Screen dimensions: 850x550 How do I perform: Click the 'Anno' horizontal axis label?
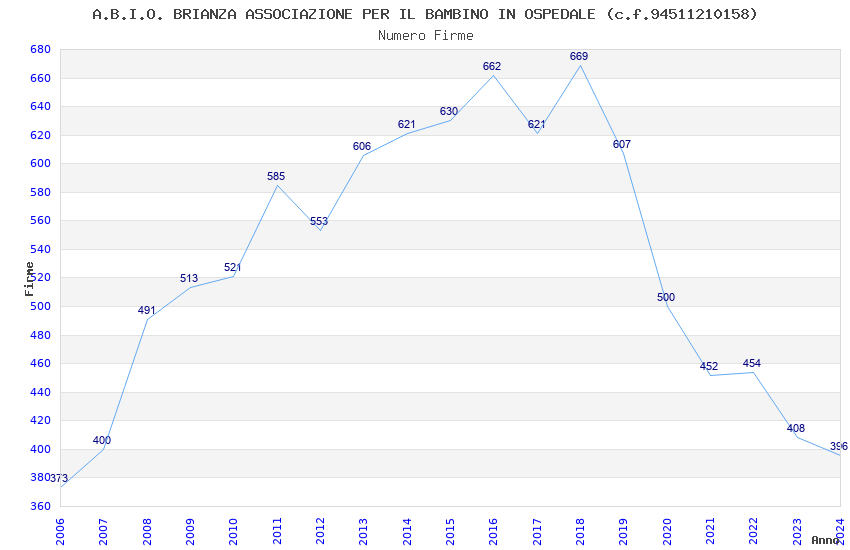pyautogui.click(x=825, y=540)
